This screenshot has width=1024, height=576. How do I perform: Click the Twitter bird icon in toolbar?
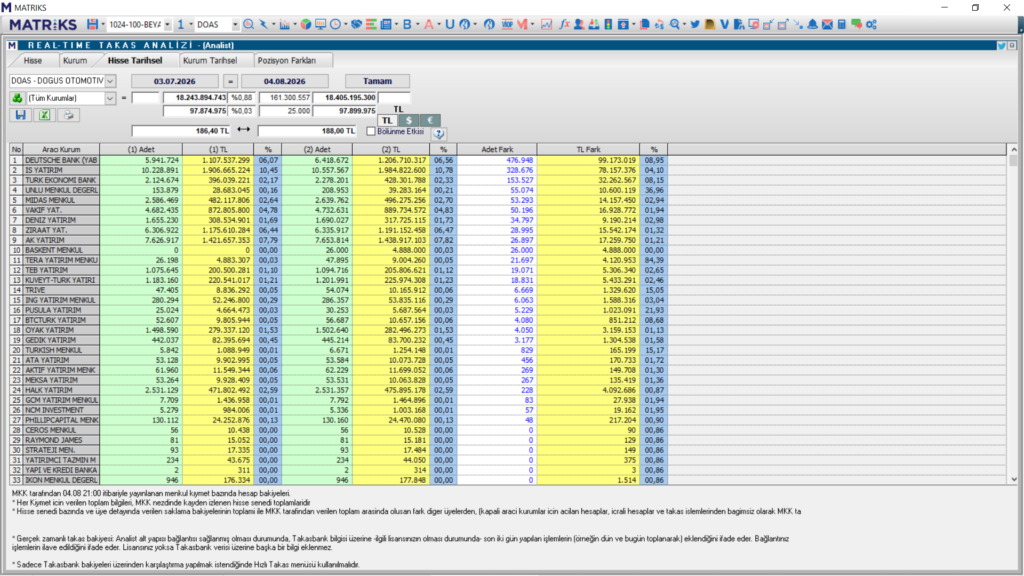(695, 24)
